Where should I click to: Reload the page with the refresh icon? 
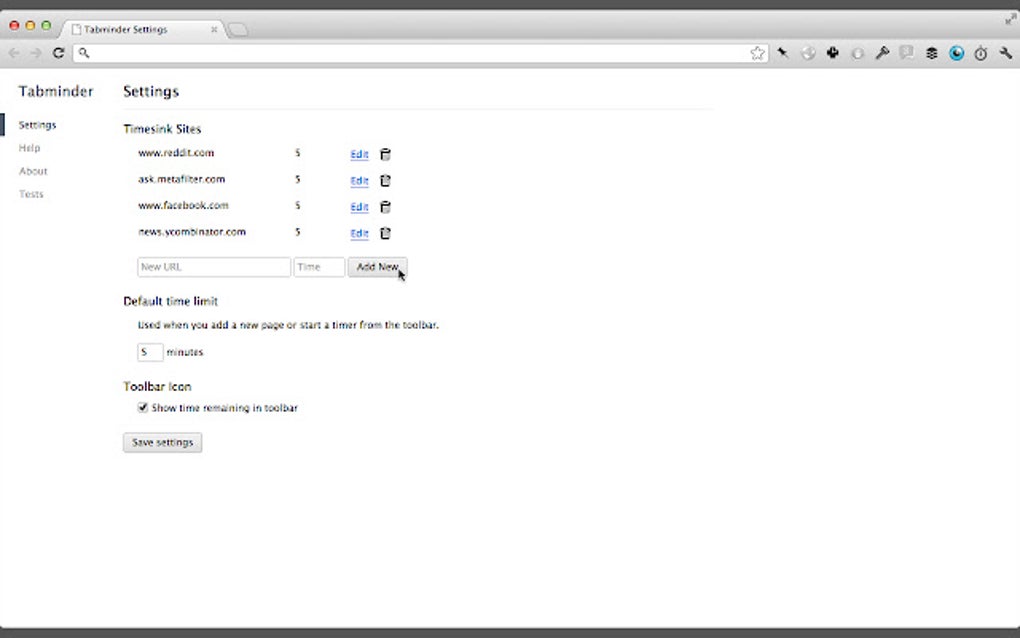[x=58, y=53]
